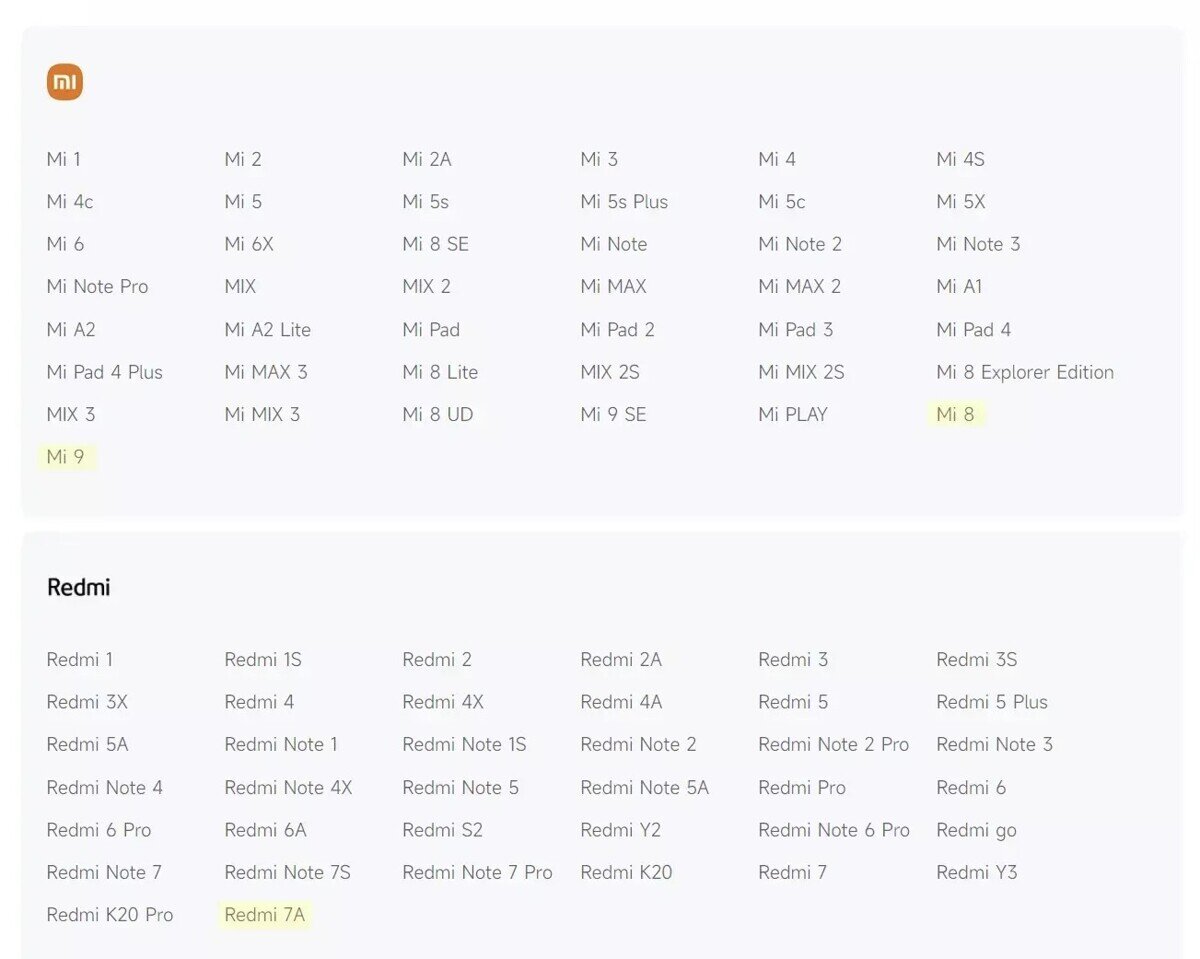Open the Redmi Note 2 Pro link

(834, 745)
